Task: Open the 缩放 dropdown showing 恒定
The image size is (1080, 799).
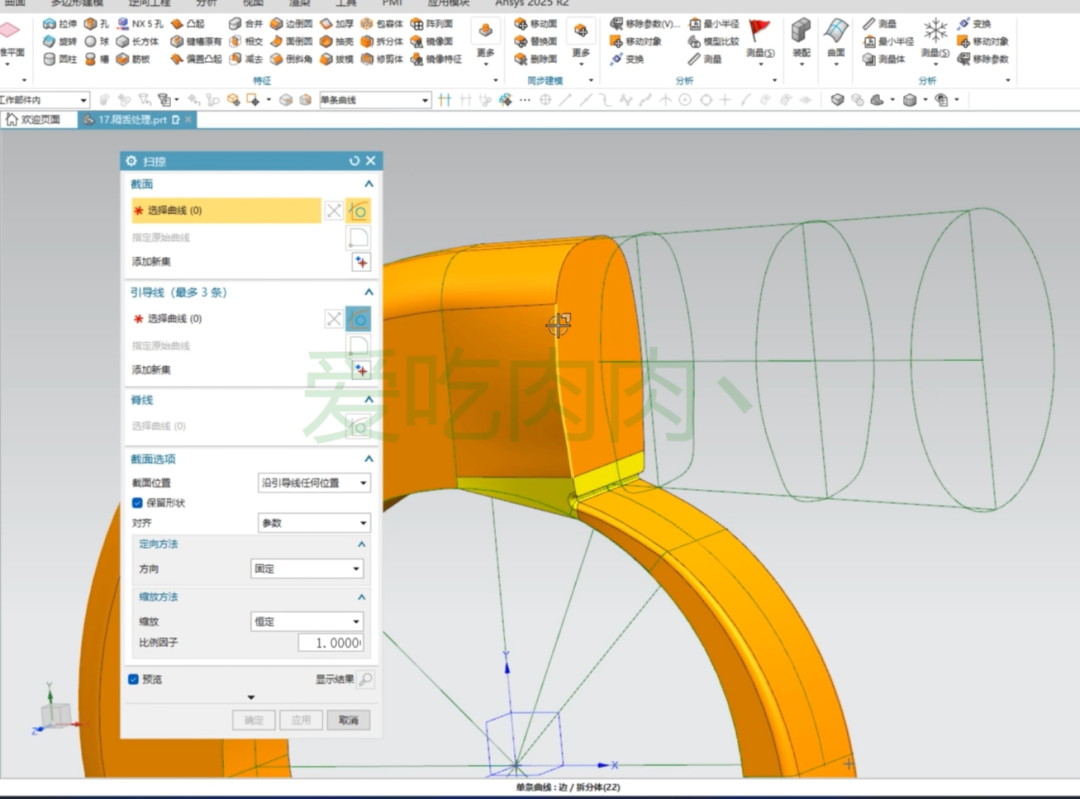Action: (307, 621)
